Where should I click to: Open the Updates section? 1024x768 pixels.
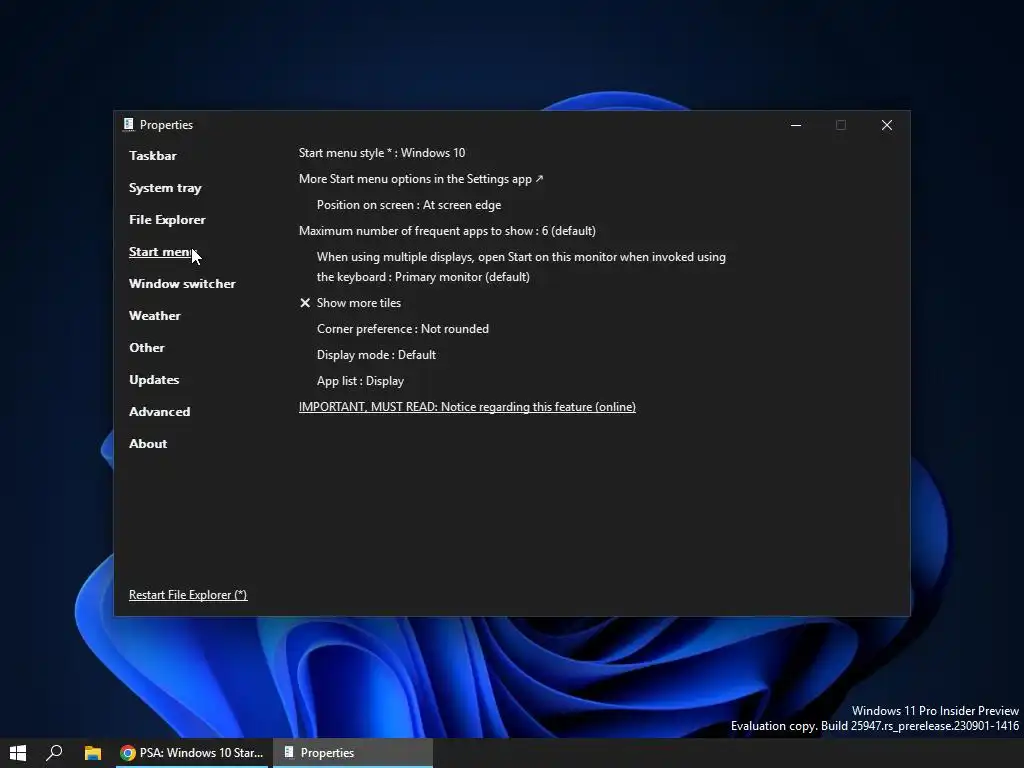[x=154, y=379]
